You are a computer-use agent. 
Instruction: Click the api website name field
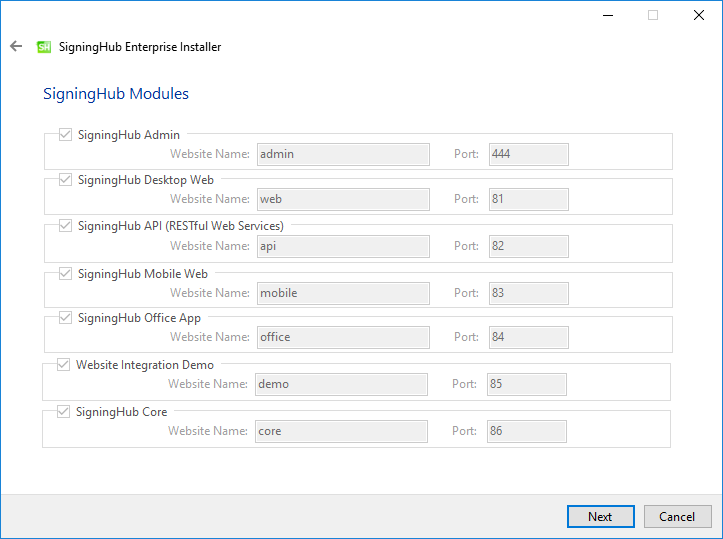coord(343,246)
